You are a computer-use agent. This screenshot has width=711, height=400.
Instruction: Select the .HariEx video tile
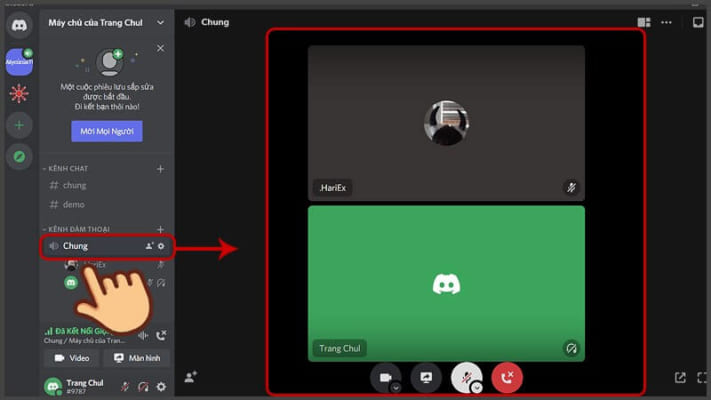pyautogui.click(x=446, y=123)
